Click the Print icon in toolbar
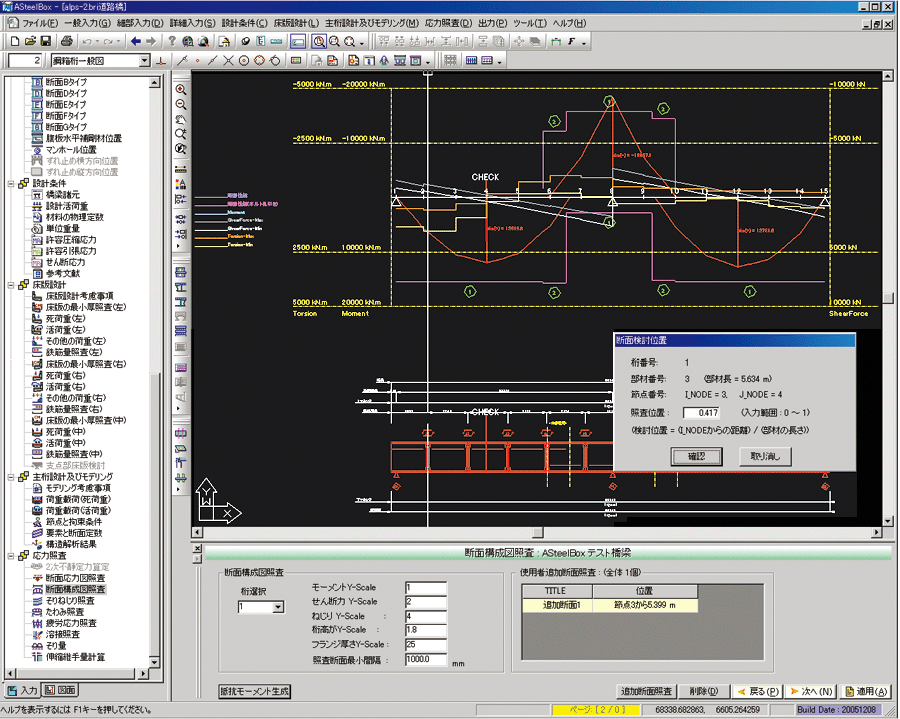 tap(66, 41)
